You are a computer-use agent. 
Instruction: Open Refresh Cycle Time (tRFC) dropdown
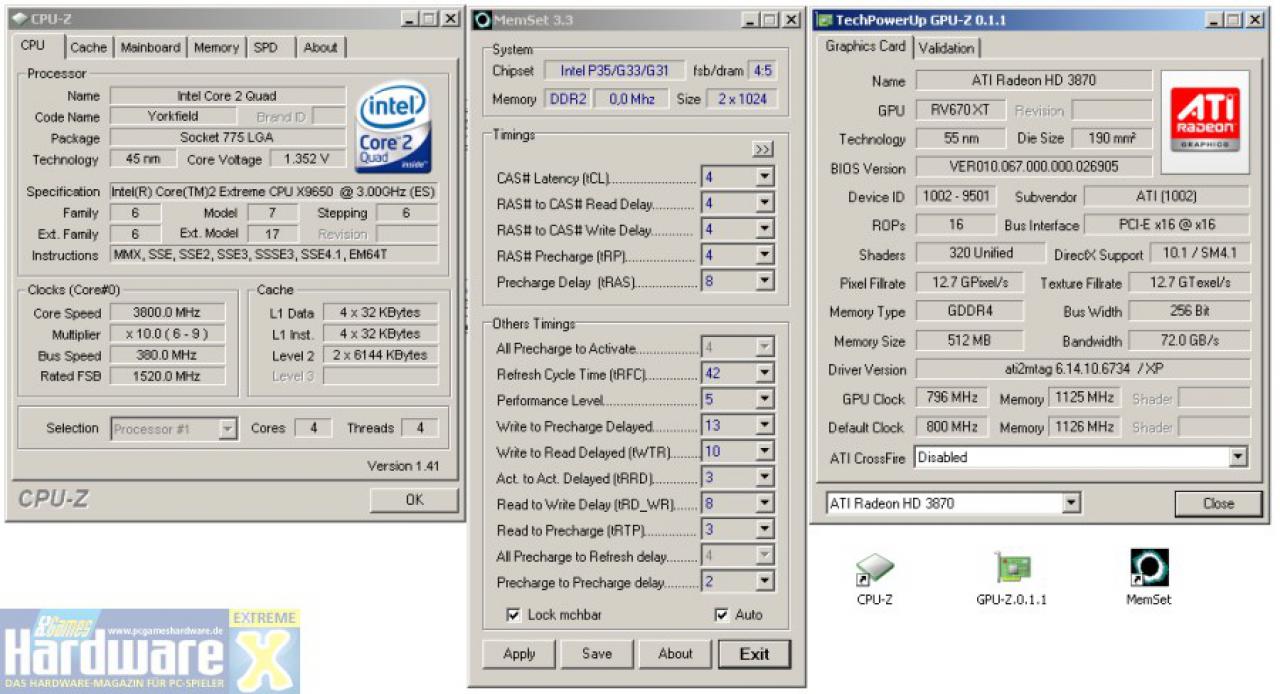coord(765,374)
